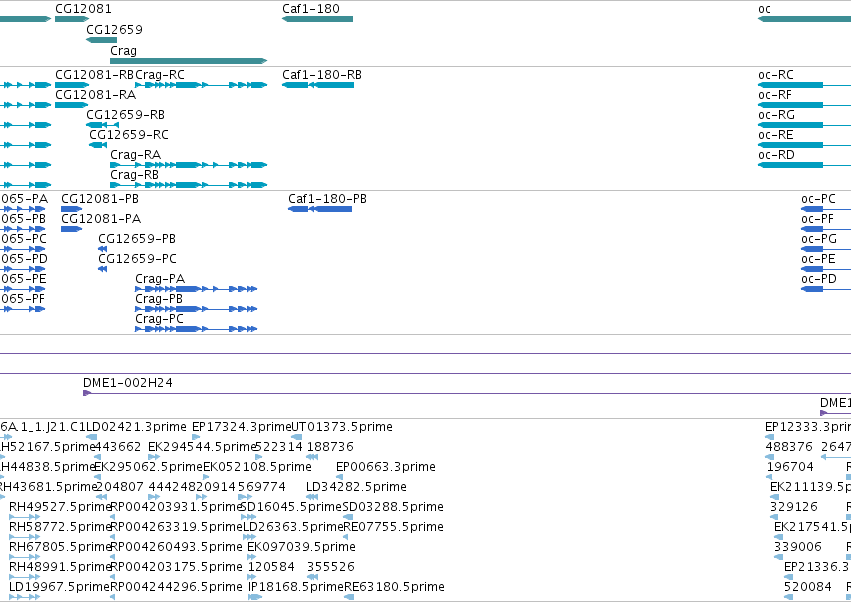Image resolution: width=851 pixels, height=602 pixels.
Task: Select the 569774 EST label
Action: [x=262, y=487]
